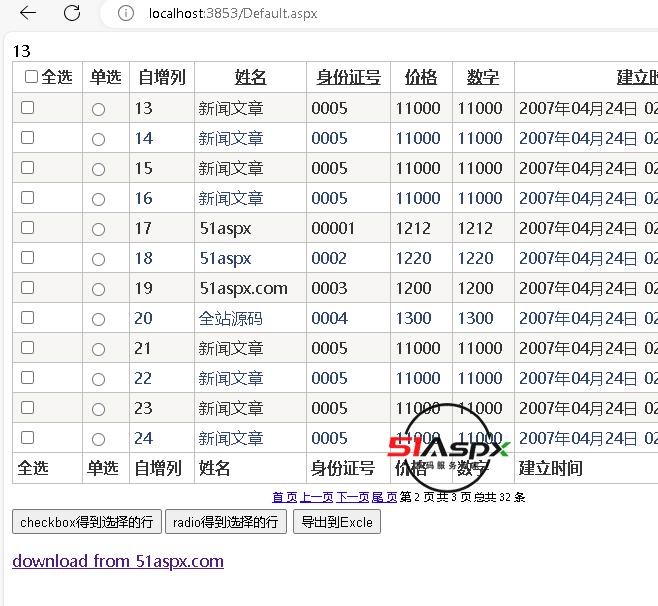Screen dimensions: 658x606
Task: Open the download from 51aspx.com link
Action: (118, 561)
